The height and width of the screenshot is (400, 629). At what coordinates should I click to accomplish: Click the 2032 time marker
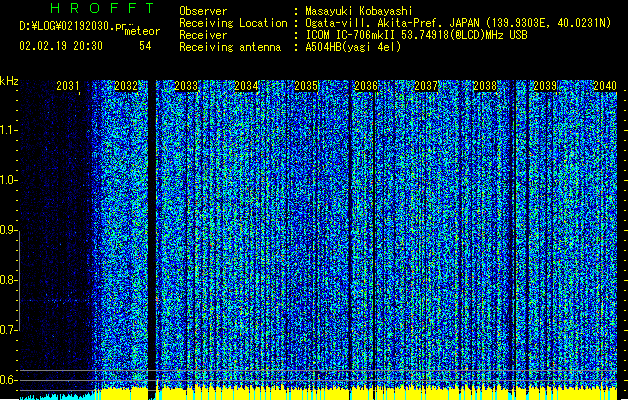(x=126, y=86)
